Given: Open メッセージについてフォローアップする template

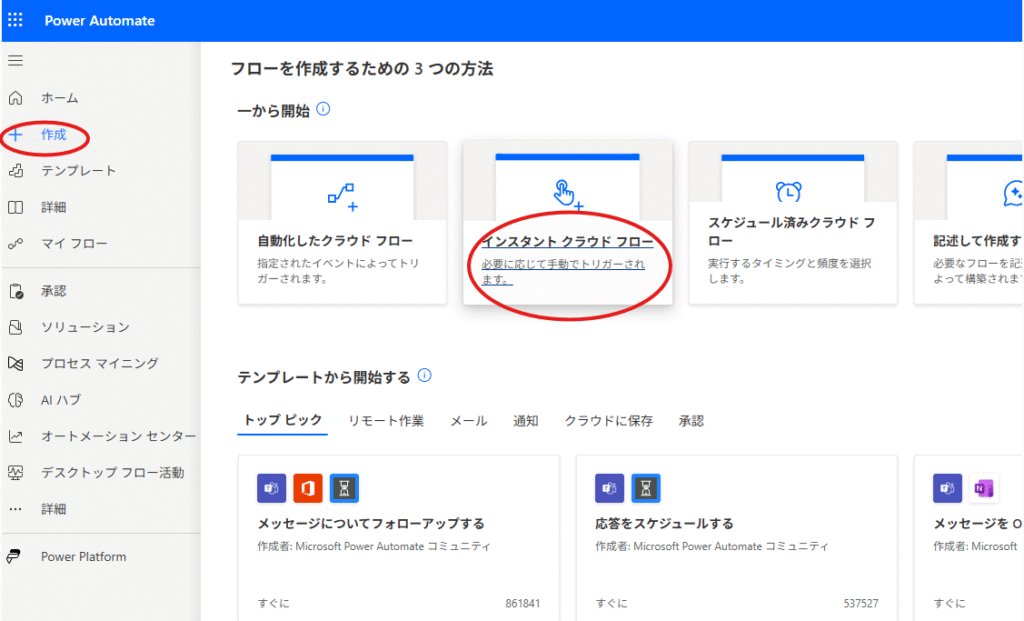Looking at the screenshot, I should pyautogui.click(x=371, y=524).
